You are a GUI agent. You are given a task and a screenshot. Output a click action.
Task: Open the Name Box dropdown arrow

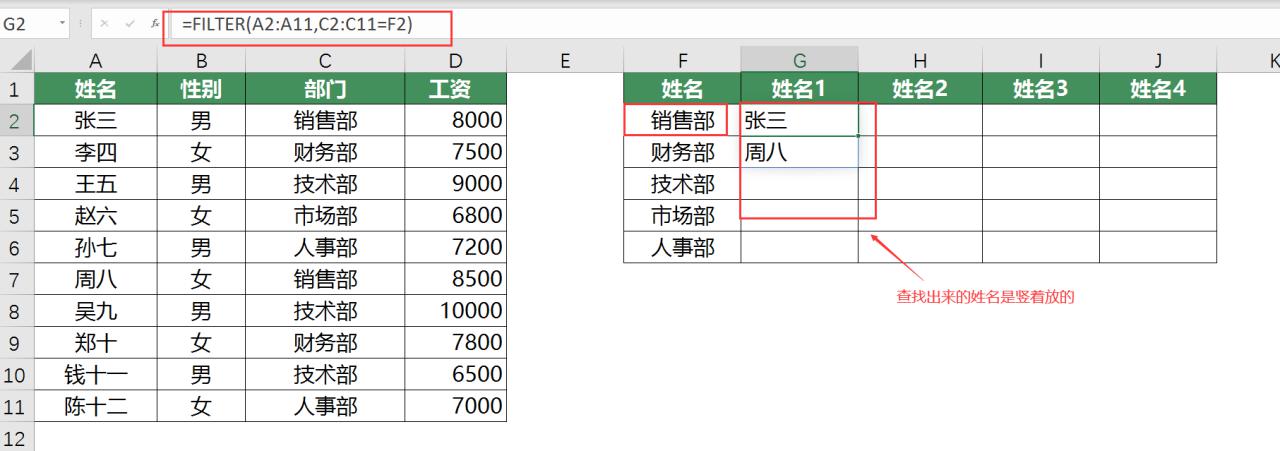tap(64, 23)
